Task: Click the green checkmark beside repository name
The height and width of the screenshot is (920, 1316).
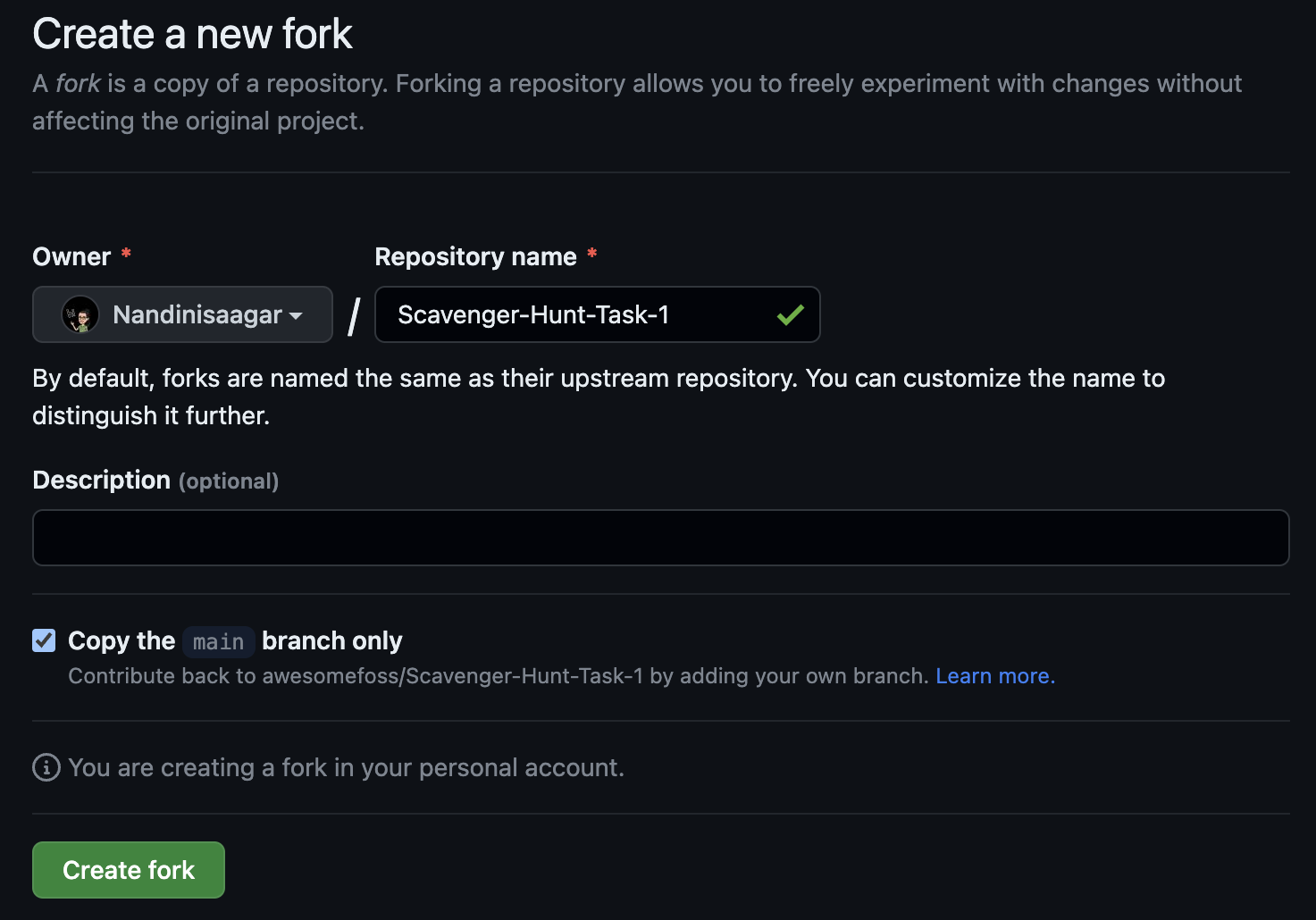Action: tap(790, 314)
